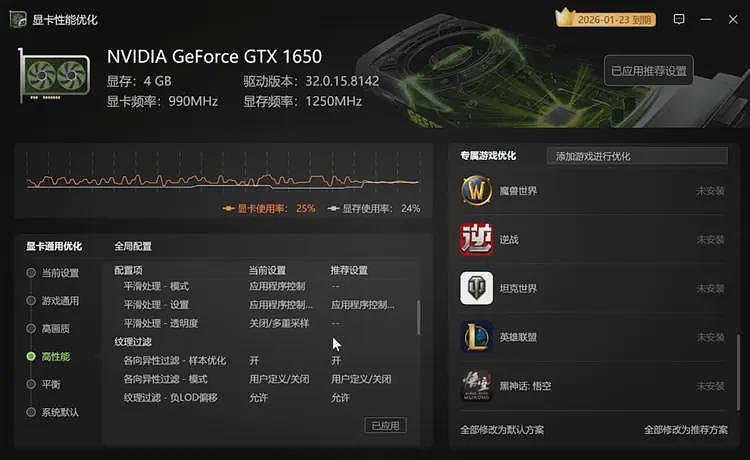Click 全部修改为默认方案 link

pyautogui.click(x=502, y=429)
